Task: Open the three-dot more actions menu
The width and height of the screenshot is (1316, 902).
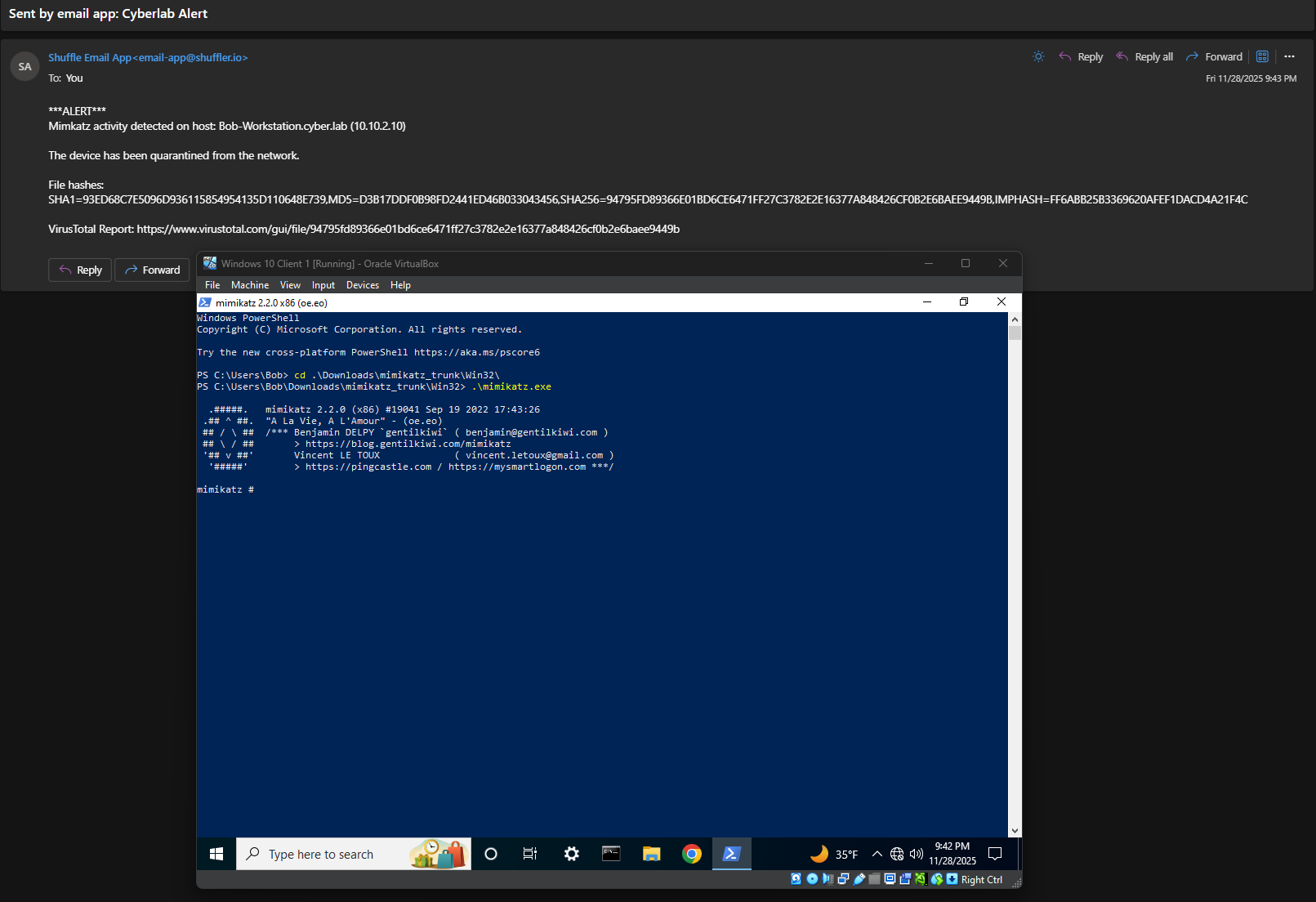Action: point(1289,56)
